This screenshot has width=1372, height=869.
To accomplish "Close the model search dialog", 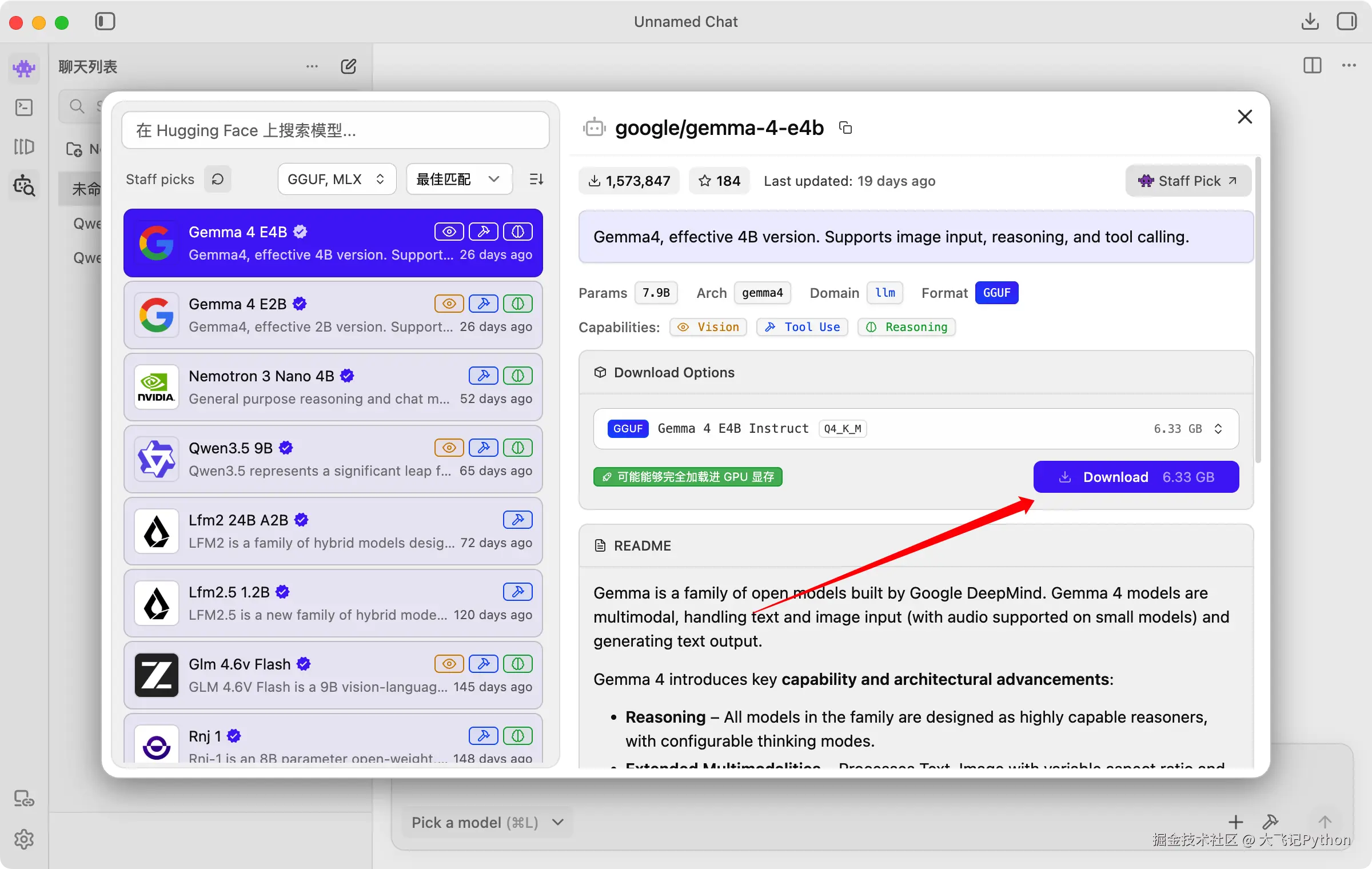I will point(1245,117).
